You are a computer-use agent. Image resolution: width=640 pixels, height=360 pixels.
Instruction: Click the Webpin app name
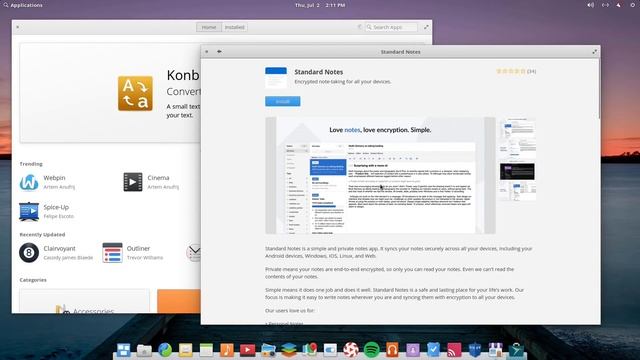(54, 178)
